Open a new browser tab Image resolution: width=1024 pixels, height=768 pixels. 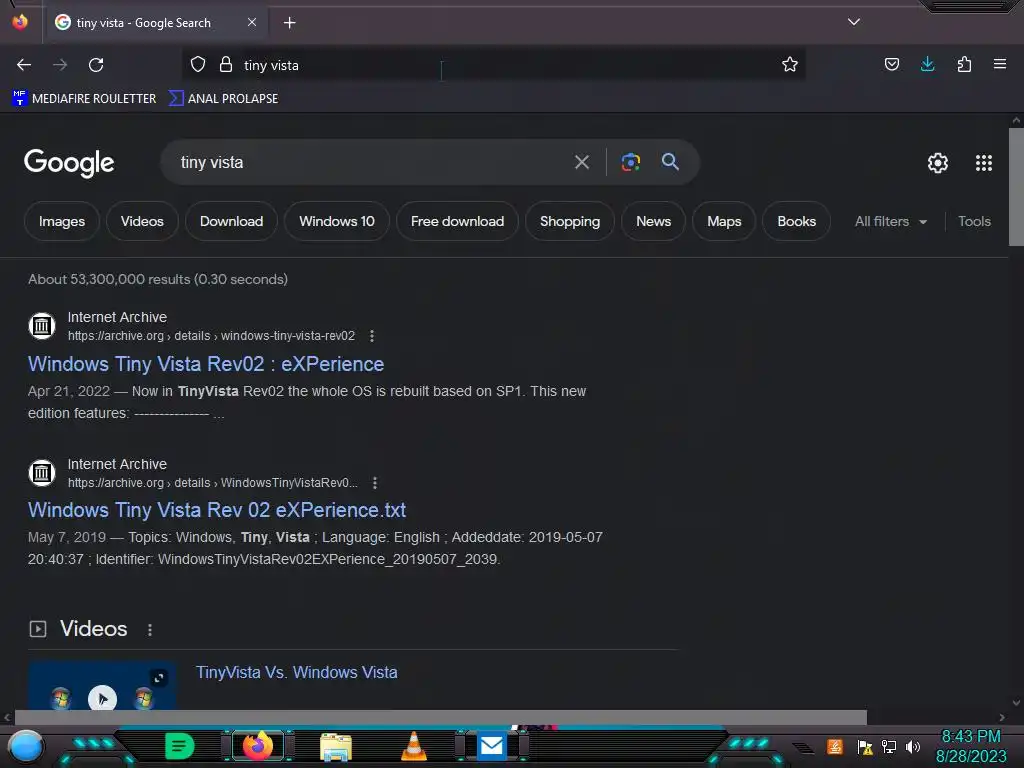[289, 23]
